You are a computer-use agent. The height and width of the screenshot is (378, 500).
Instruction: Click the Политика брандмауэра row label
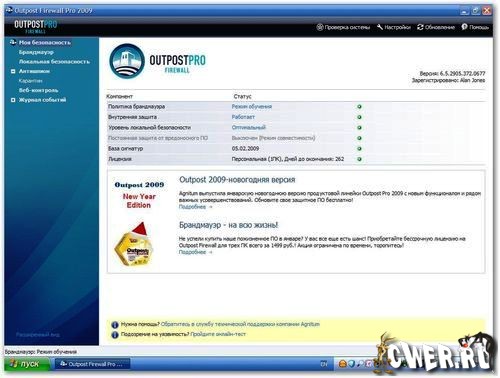pyautogui.click(x=137, y=107)
